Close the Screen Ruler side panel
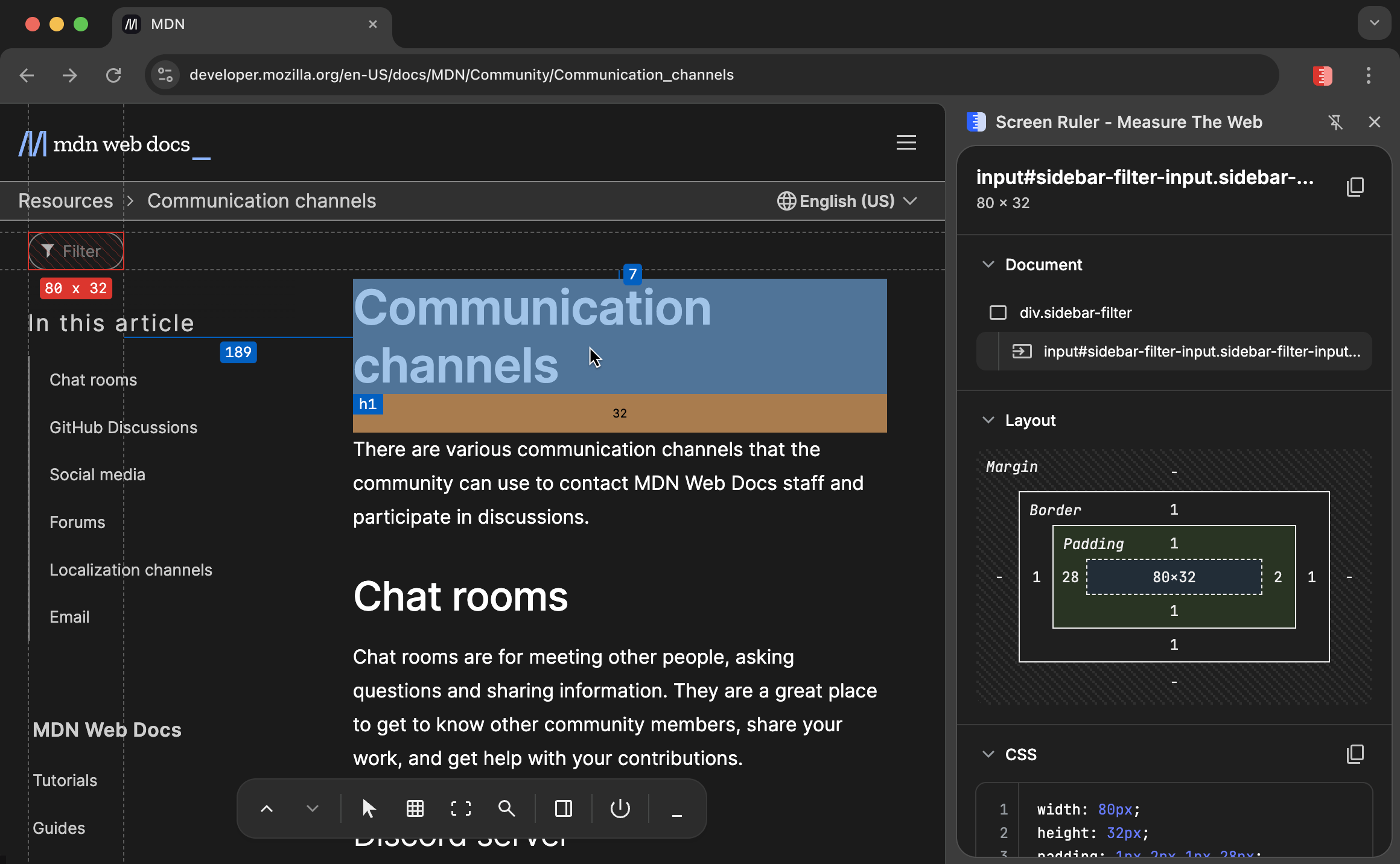This screenshot has width=1400, height=864. pos(1375,122)
